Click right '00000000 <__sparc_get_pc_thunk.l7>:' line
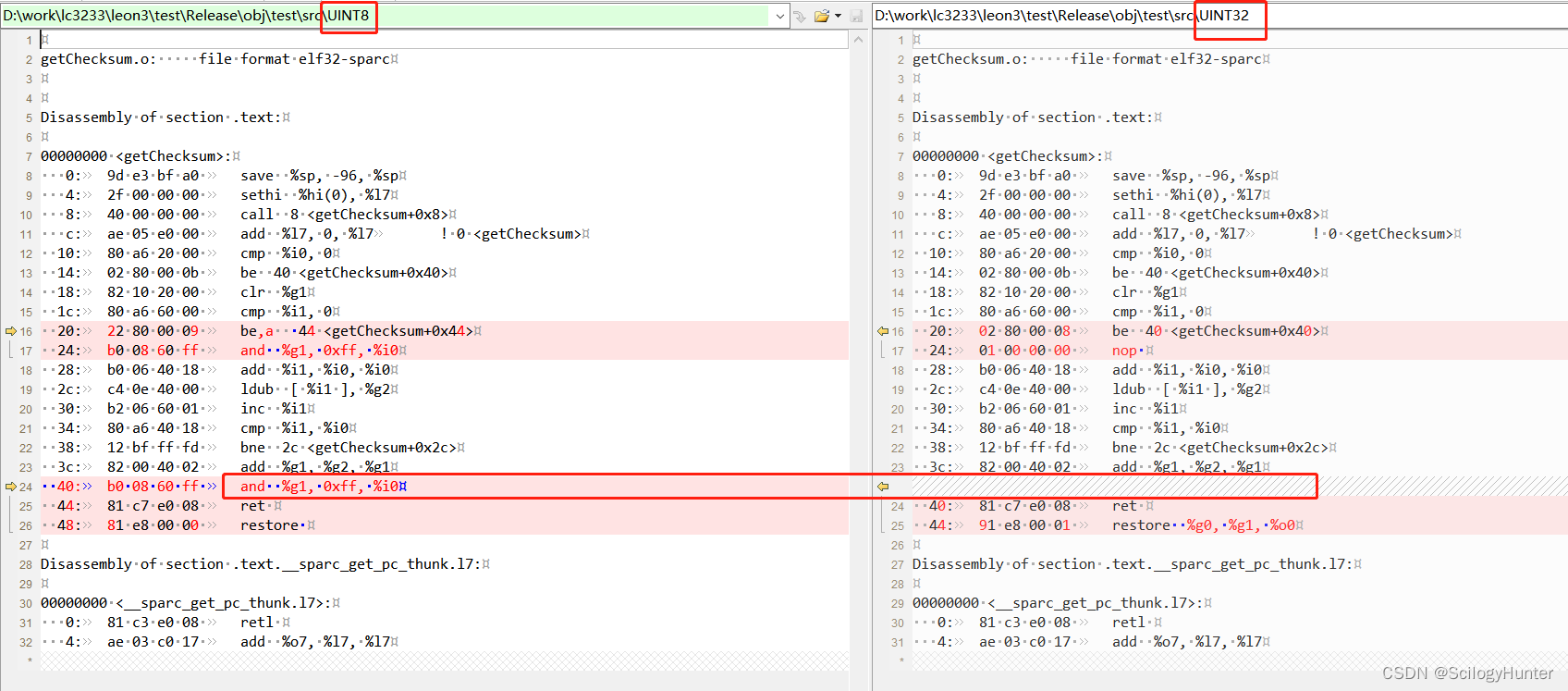Viewport: 1568px width, 691px height. [1062, 603]
